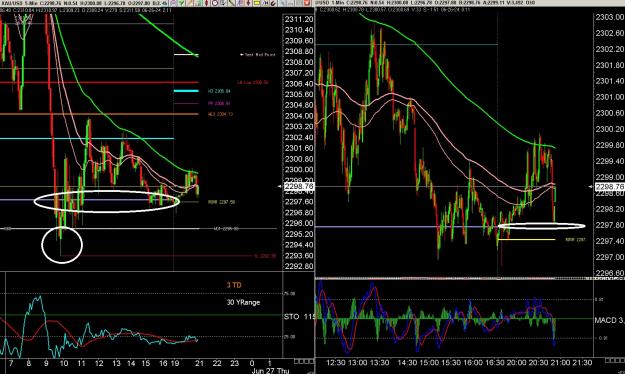Click the red up-down arrow toolbar icon
This screenshot has width=625, height=374.
point(206,3)
